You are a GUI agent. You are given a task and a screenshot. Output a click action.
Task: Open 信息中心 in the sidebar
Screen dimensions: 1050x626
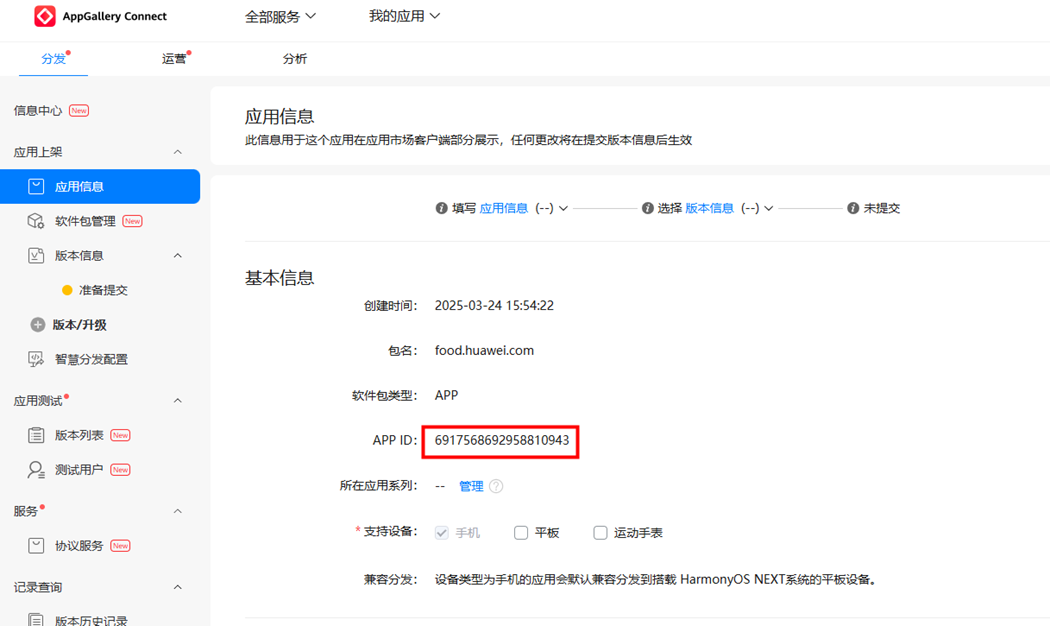tap(38, 110)
